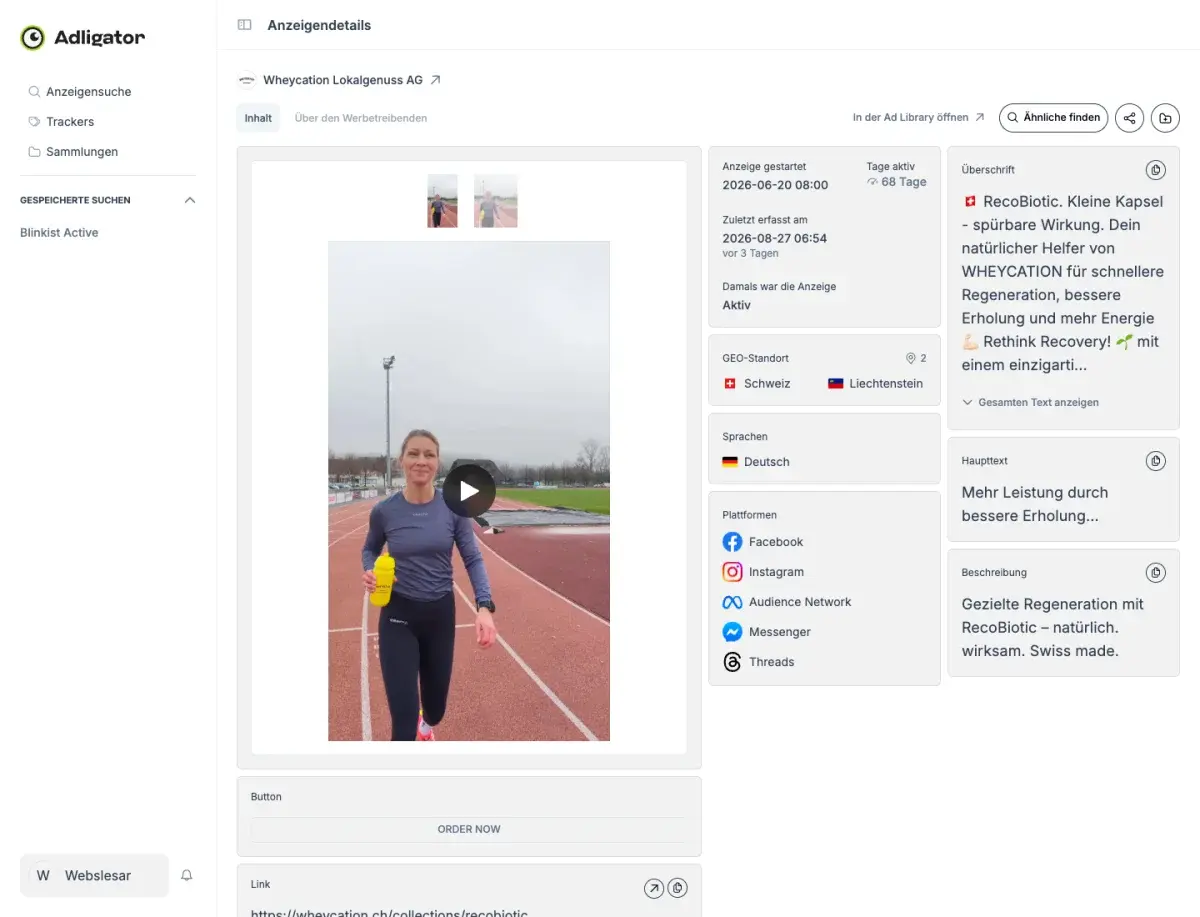Image resolution: width=1200 pixels, height=917 pixels.
Task: Click the Threads platform icon
Action: [732, 662]
